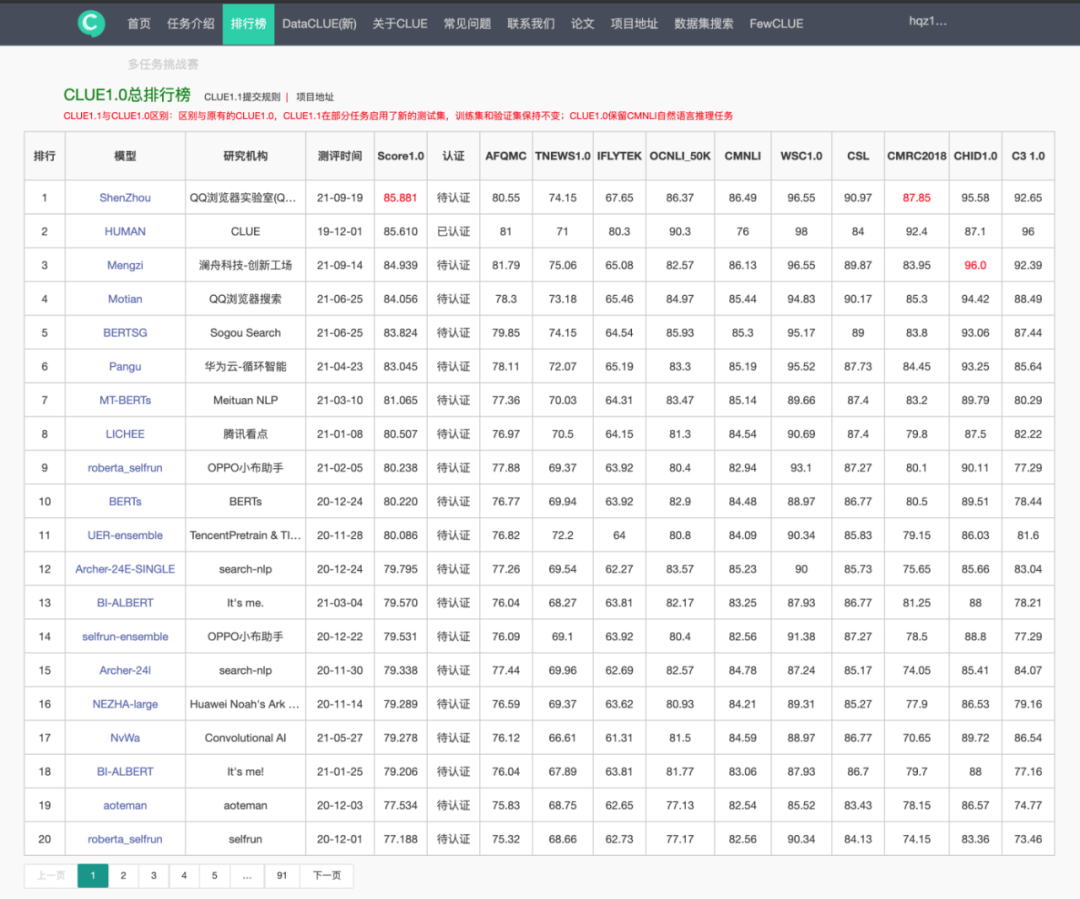Open the 首页 nav item

click(138, 24)
